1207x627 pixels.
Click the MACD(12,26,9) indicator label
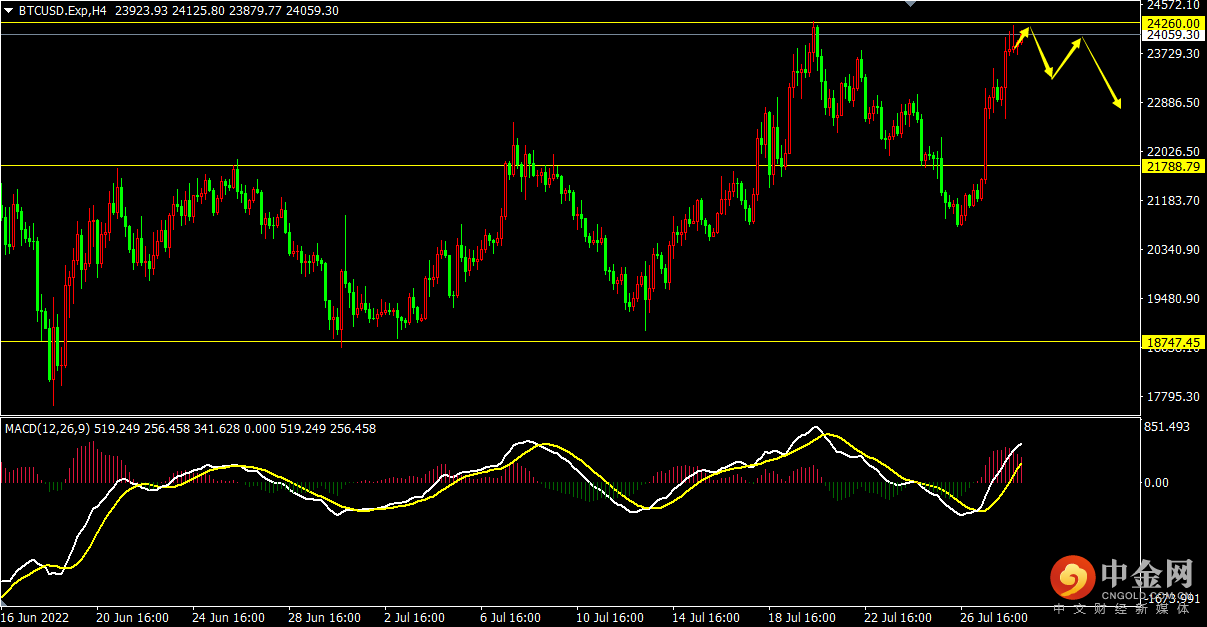47,428
